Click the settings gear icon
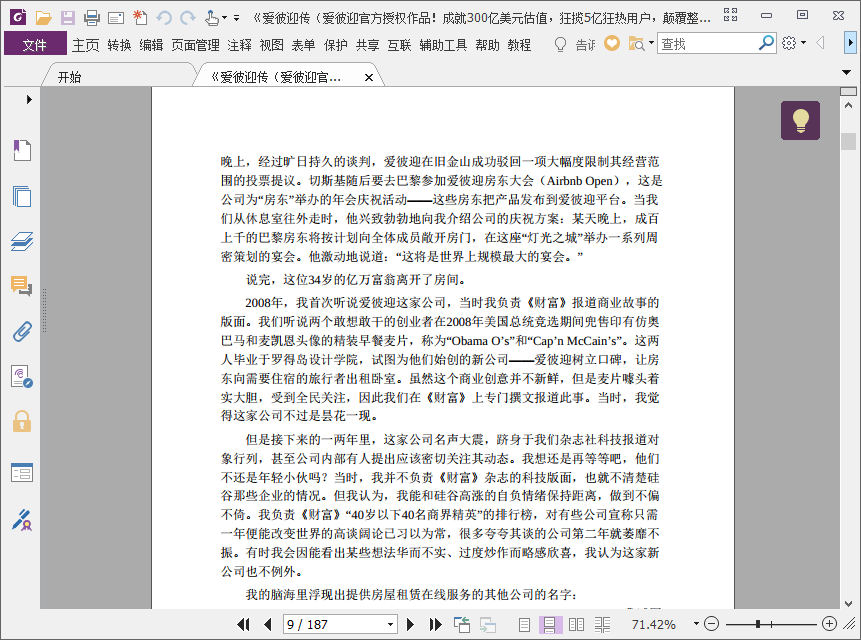Viewport: 861px width, 640px height. (x=789, y=43)
